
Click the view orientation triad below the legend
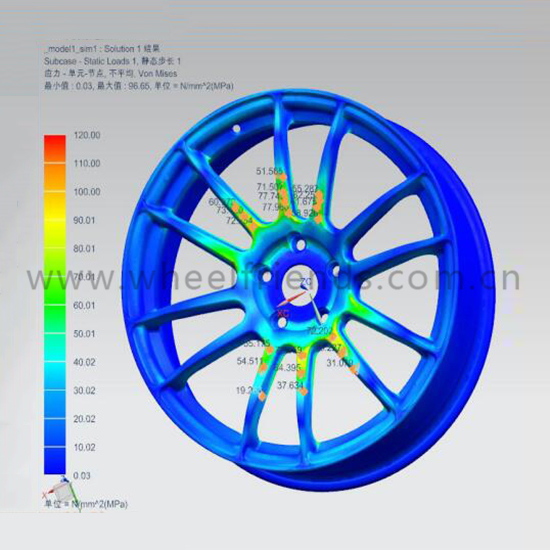pyautogui.click(x=61, y=493)
